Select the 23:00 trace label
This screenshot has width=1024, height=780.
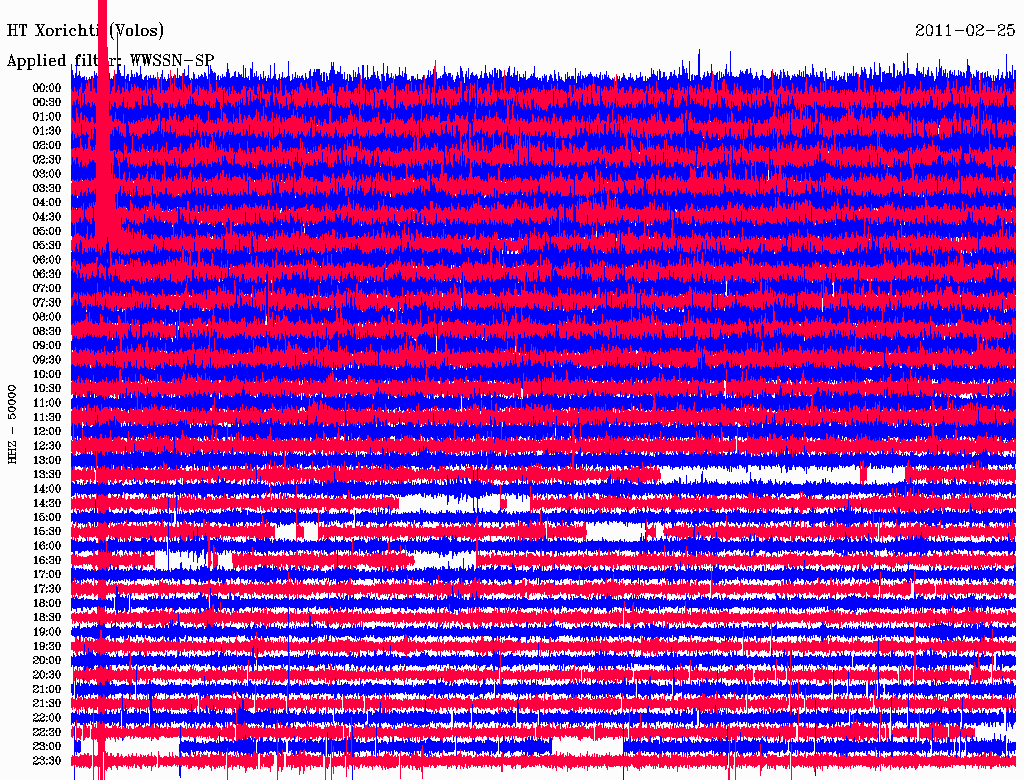[x=46, y=746]
